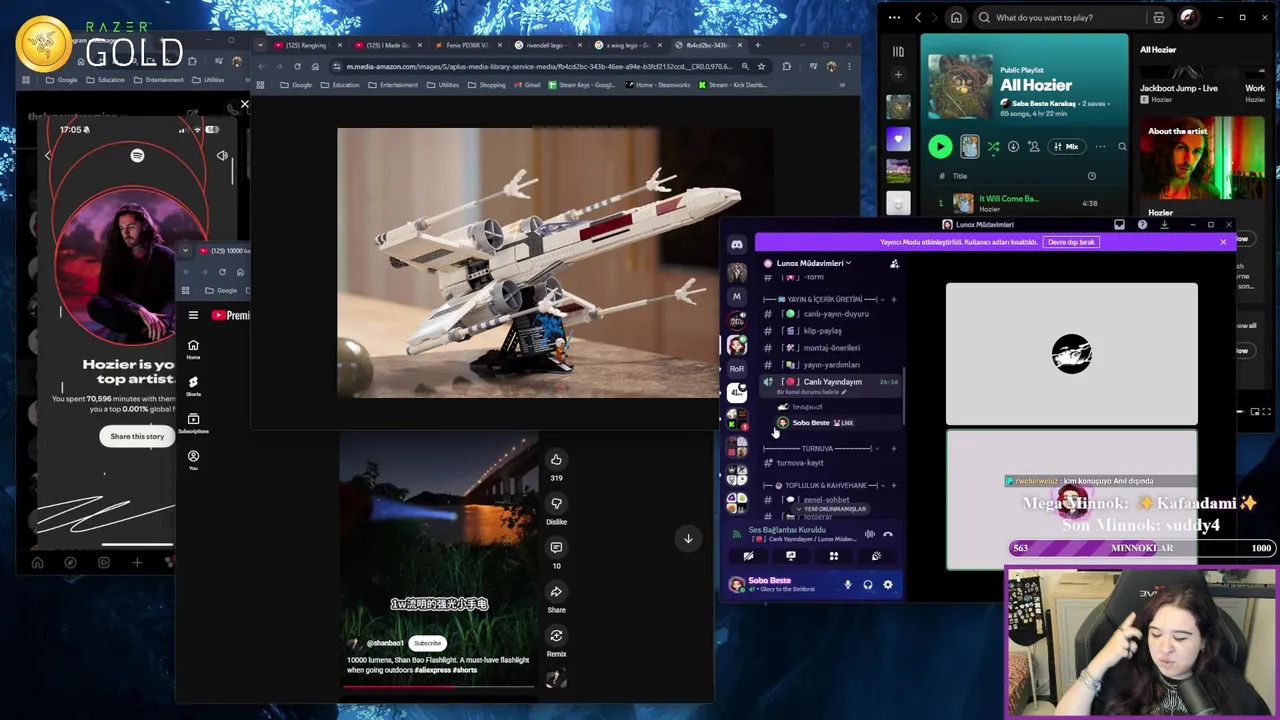Open Spotify Browse icon in search bar
The image size is (1280, 720).
tap(1158, 17)
